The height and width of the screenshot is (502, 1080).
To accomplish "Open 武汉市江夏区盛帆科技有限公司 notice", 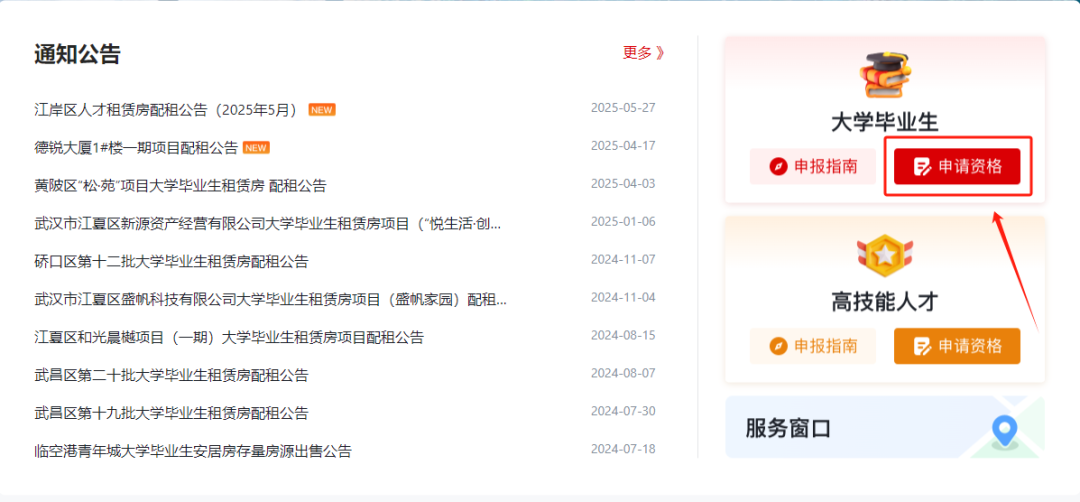I will coord(270,299).
